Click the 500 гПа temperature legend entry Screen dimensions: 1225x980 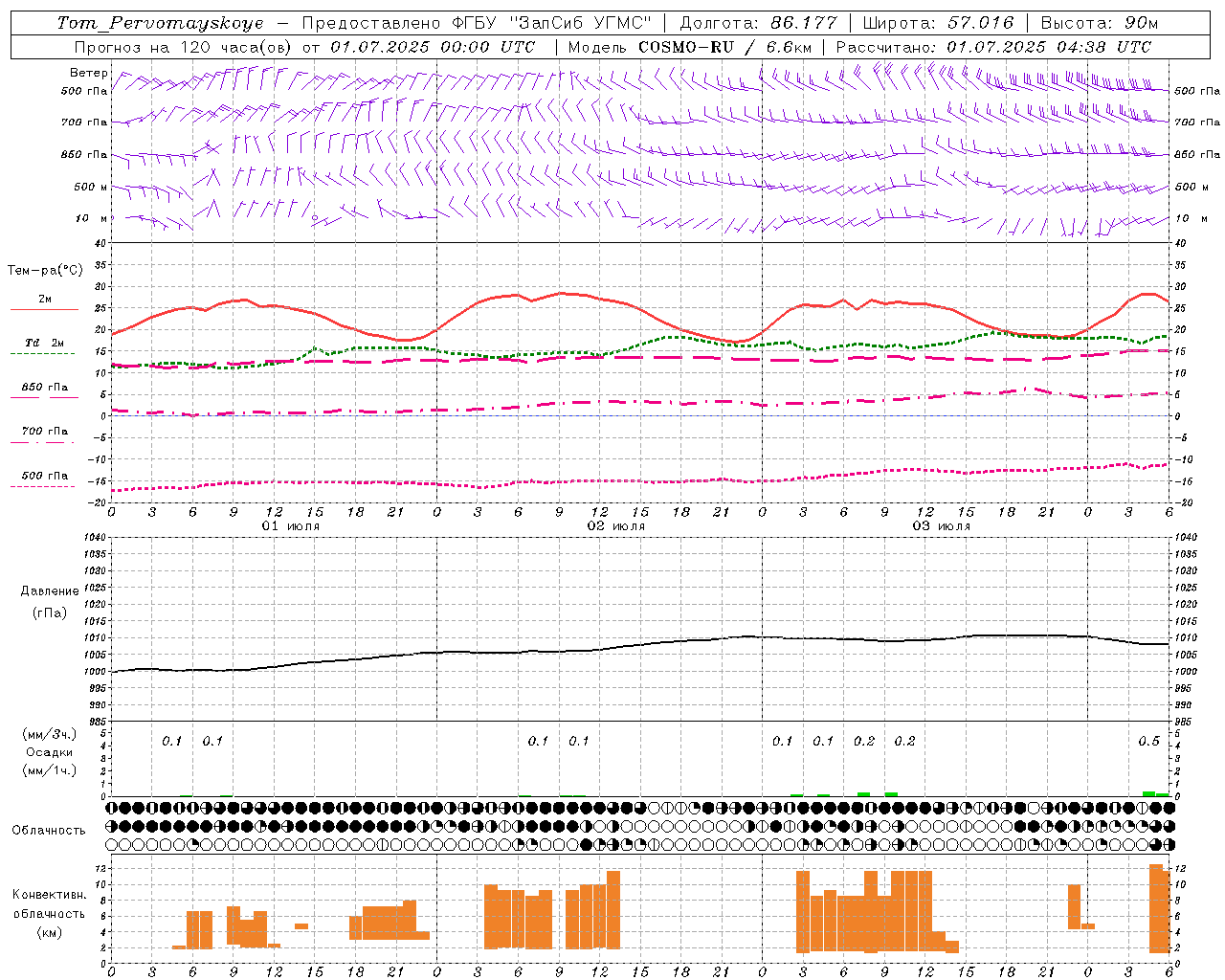[x=44, y=476]
